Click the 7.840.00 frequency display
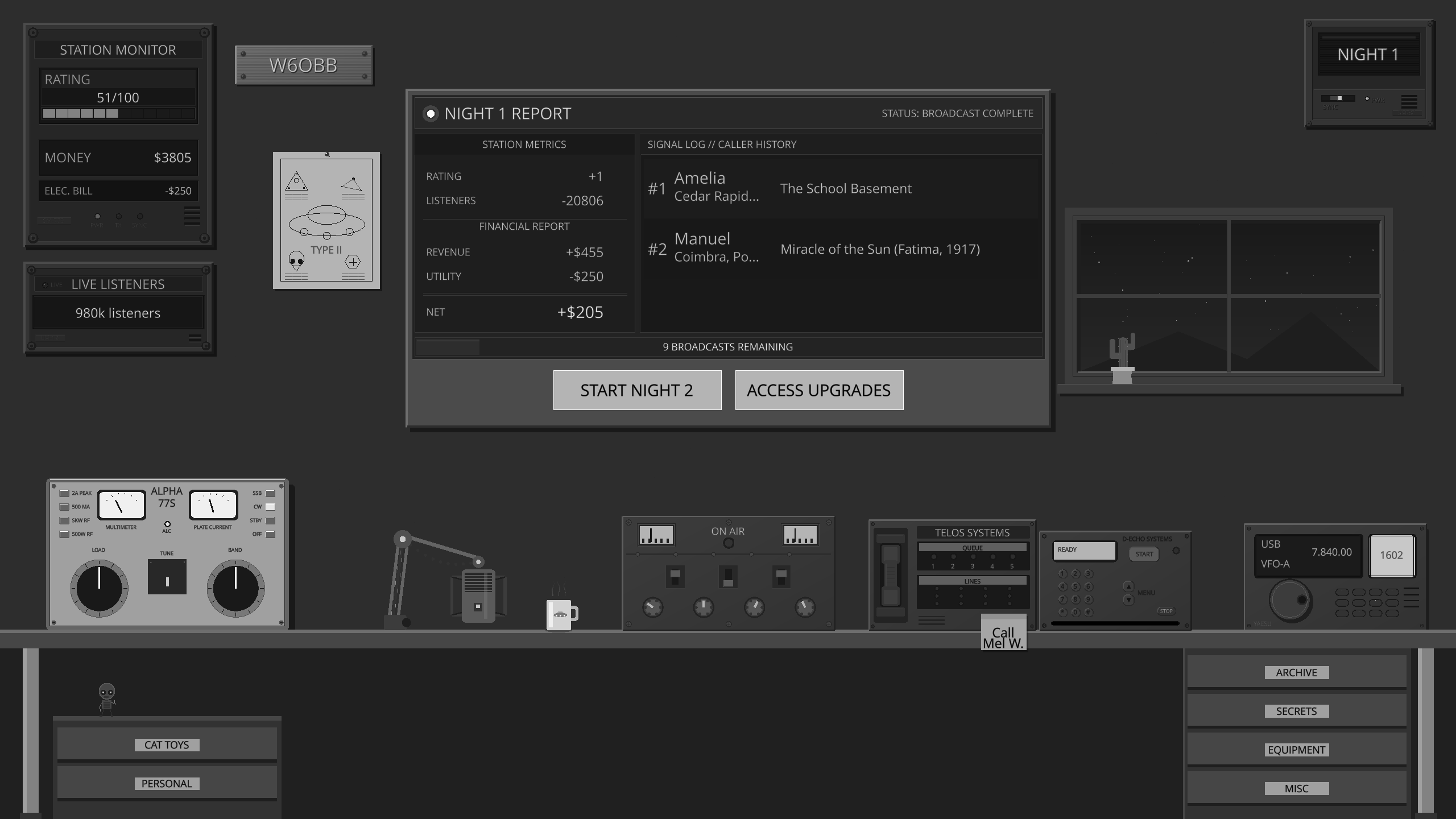This screenshot has width=1456, height=819. pyautogui.click(x=1331, y=552)
